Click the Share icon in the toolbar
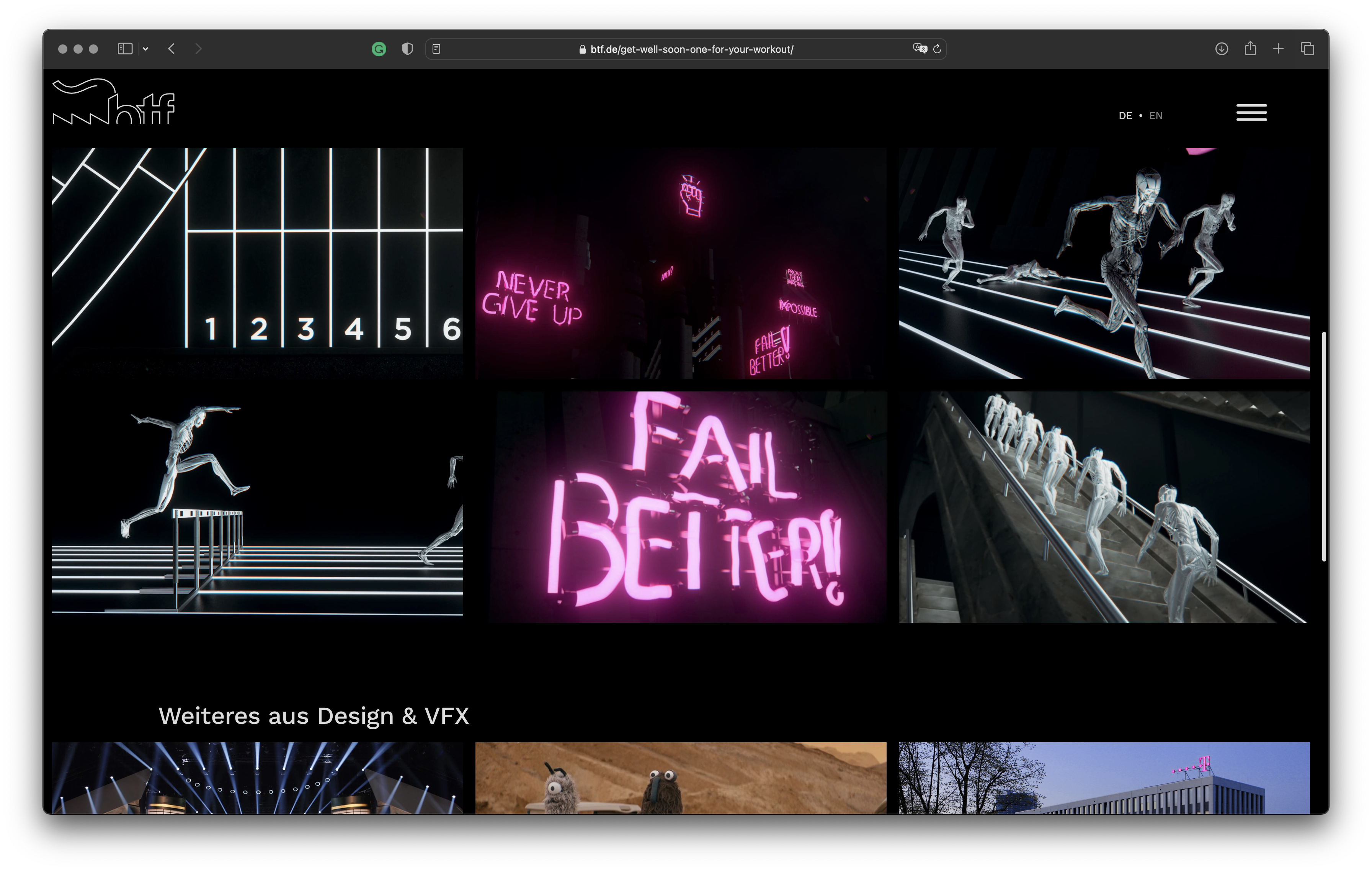 pyautogui.click(x=1250, y=48)
